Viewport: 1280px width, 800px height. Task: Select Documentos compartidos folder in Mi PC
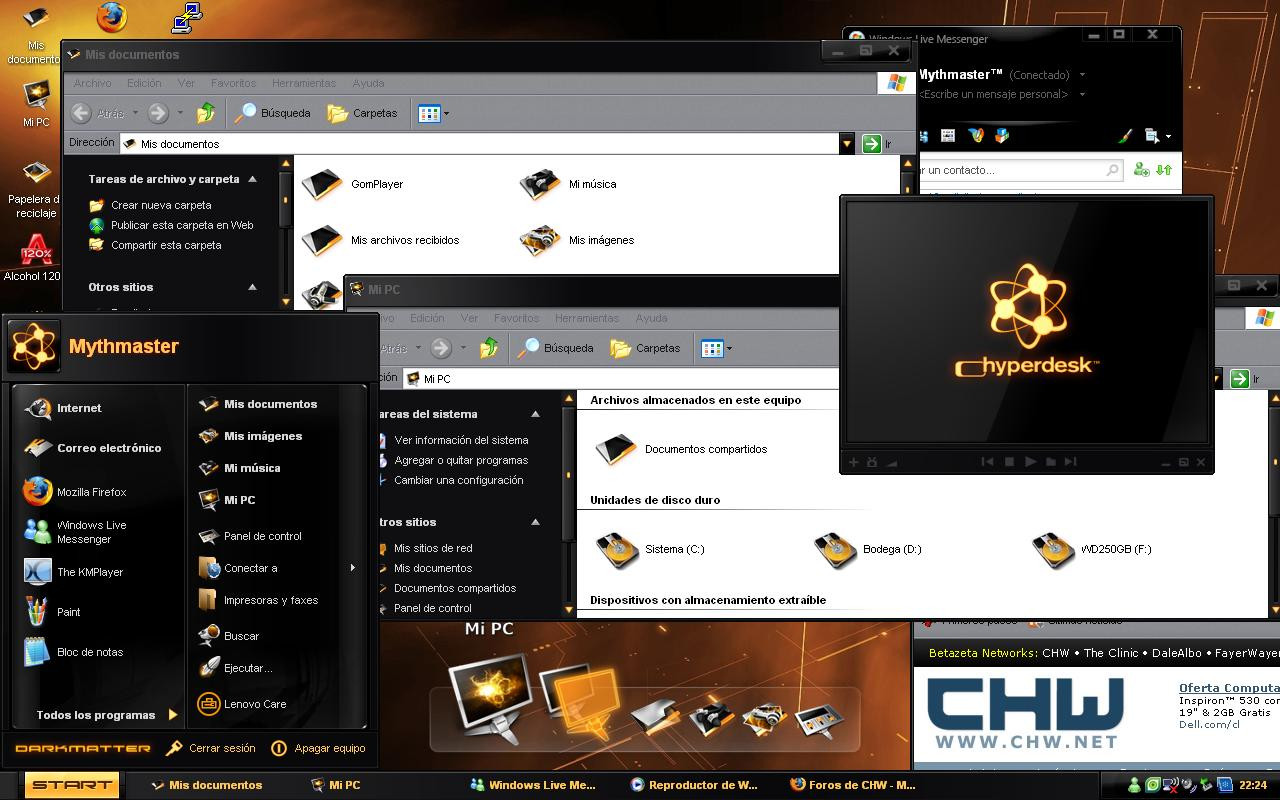pos(681,449)
